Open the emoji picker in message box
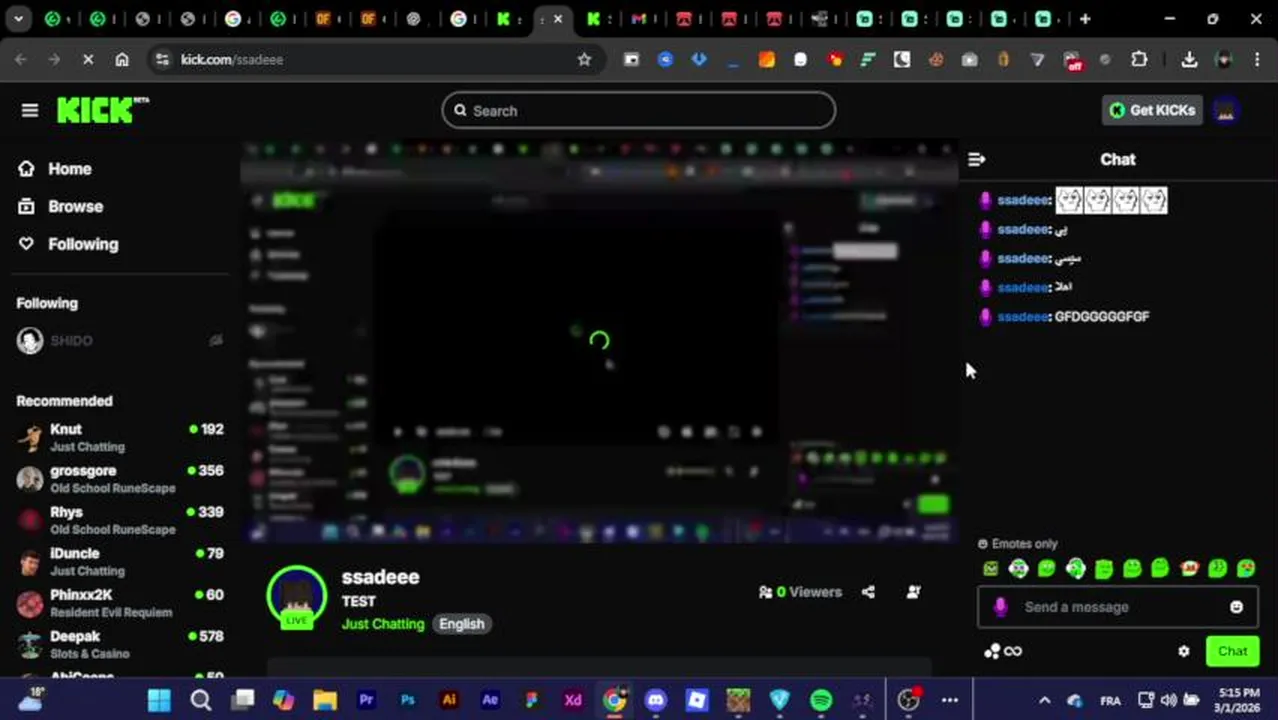The width and height of the screenshot is (1278, 720). [x=1236, y=607]
